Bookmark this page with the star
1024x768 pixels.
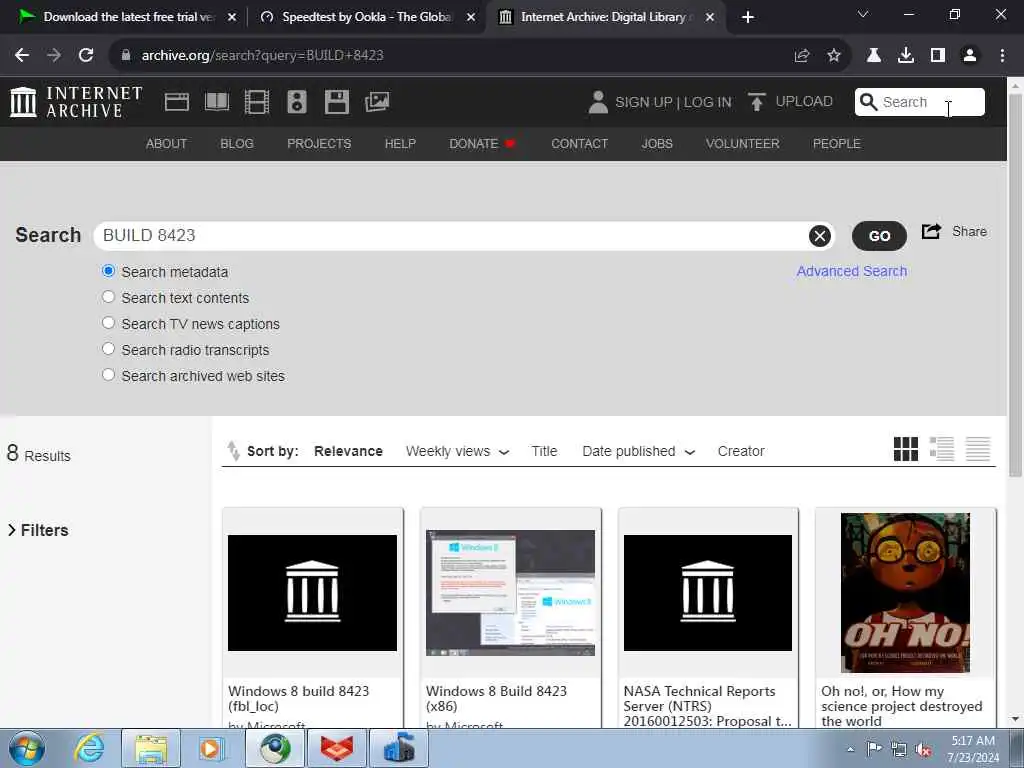click(x=834, y=56)
